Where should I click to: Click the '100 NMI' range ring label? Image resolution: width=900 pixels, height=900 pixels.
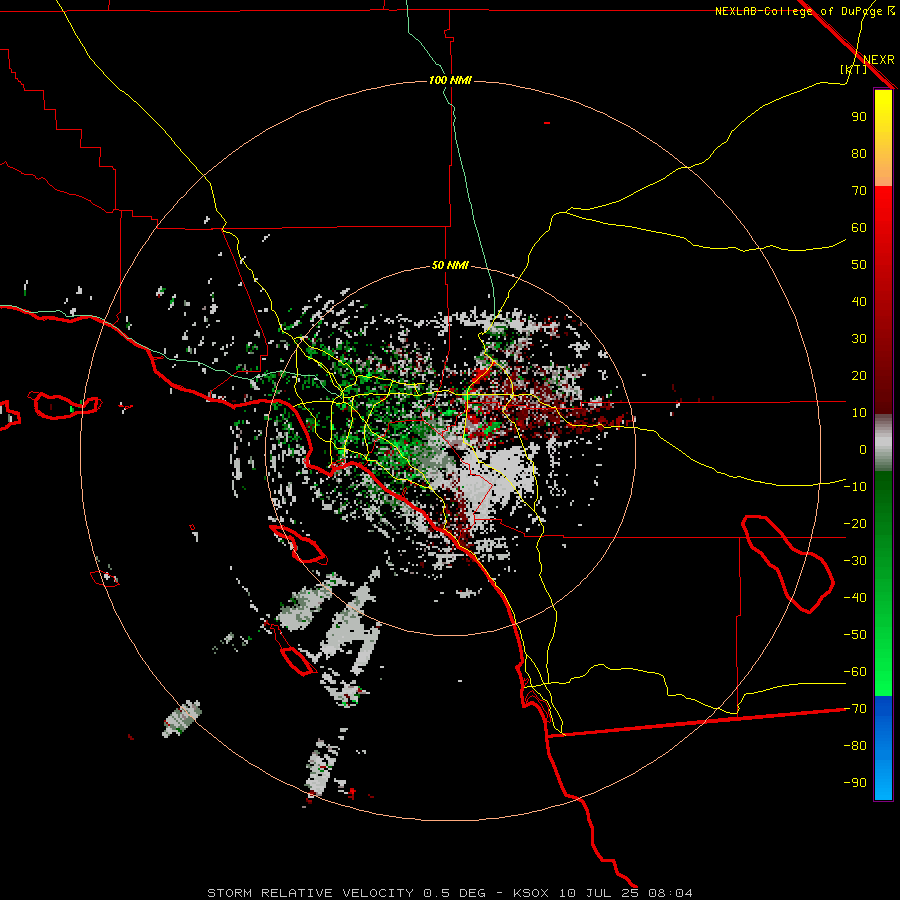pyautogui.click(x=450, y=80)
